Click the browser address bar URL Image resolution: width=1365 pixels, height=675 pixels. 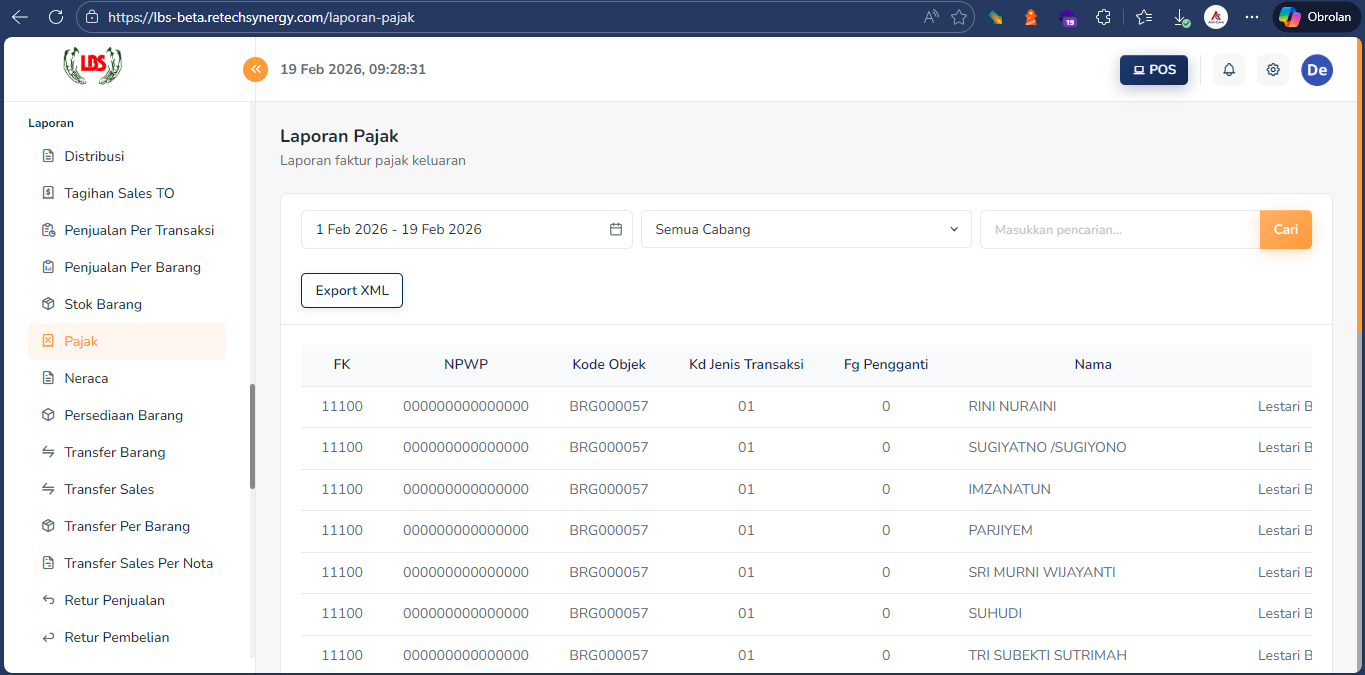tap(261, 17)
